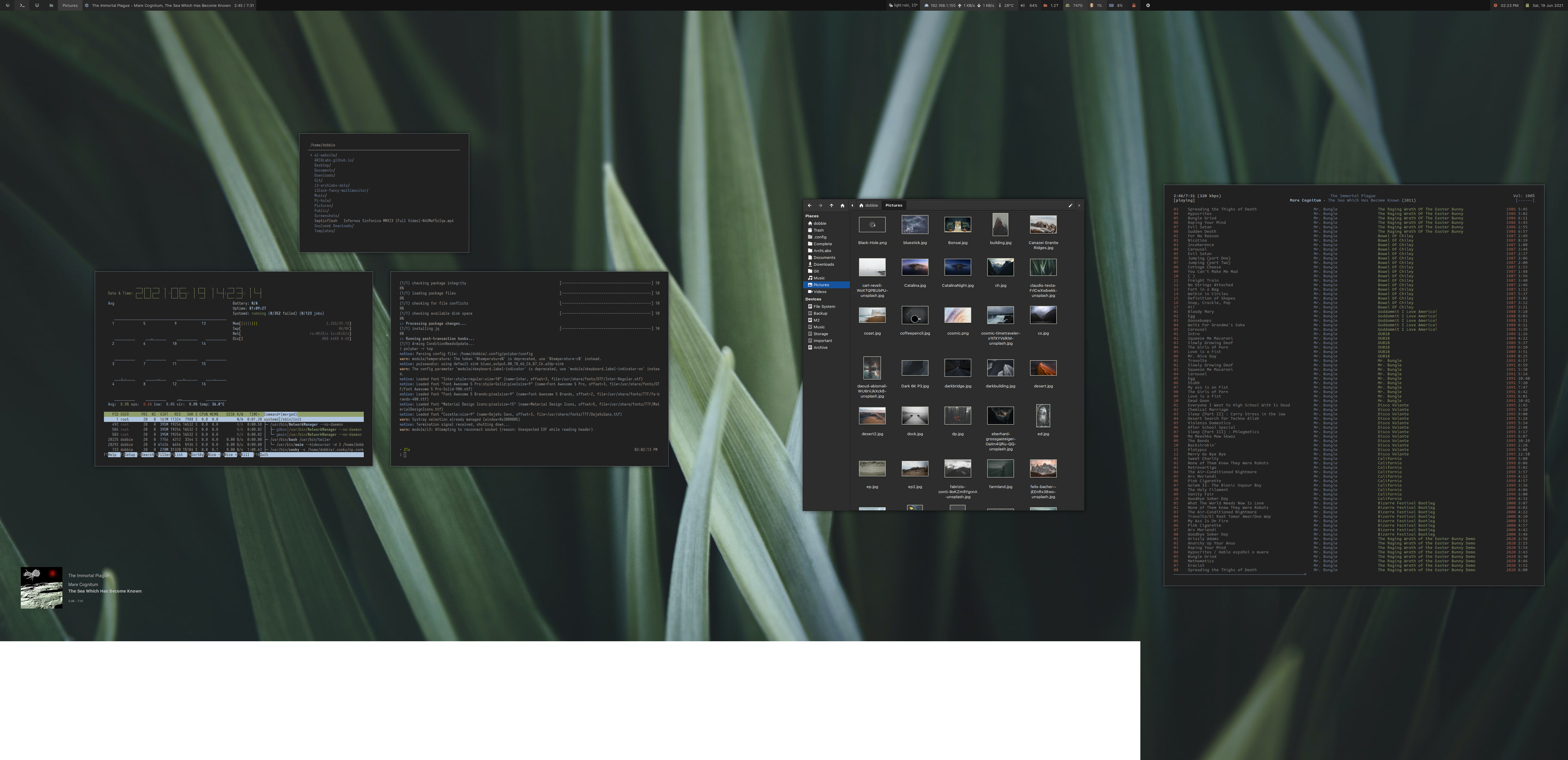Image resolution: width=1568 pixels, height=760 pixels.
Task: Select the Canazei Granite Ridges.jpg thumbnail
Action: point(1043,224)
